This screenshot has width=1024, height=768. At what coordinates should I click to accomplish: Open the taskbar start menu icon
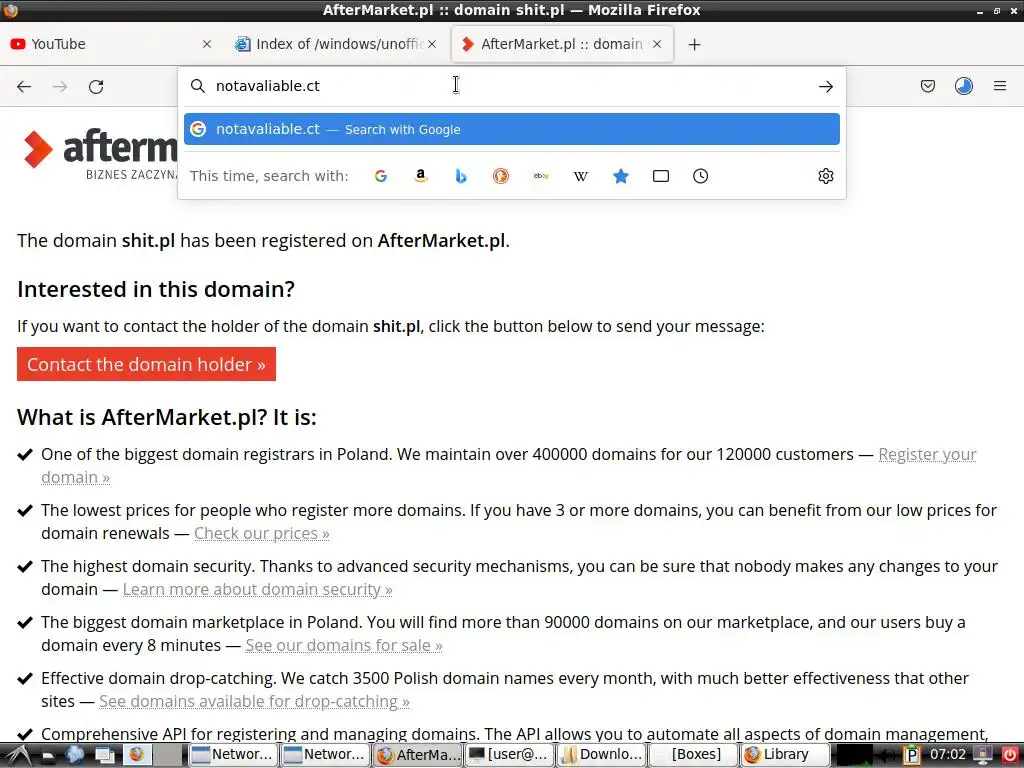[x=18, y=755]
